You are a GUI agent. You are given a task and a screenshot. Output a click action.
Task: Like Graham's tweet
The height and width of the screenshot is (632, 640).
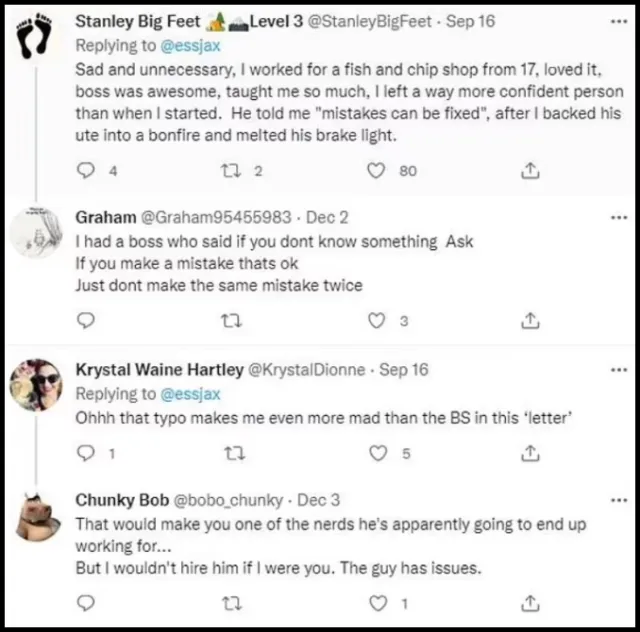point(376,321)
